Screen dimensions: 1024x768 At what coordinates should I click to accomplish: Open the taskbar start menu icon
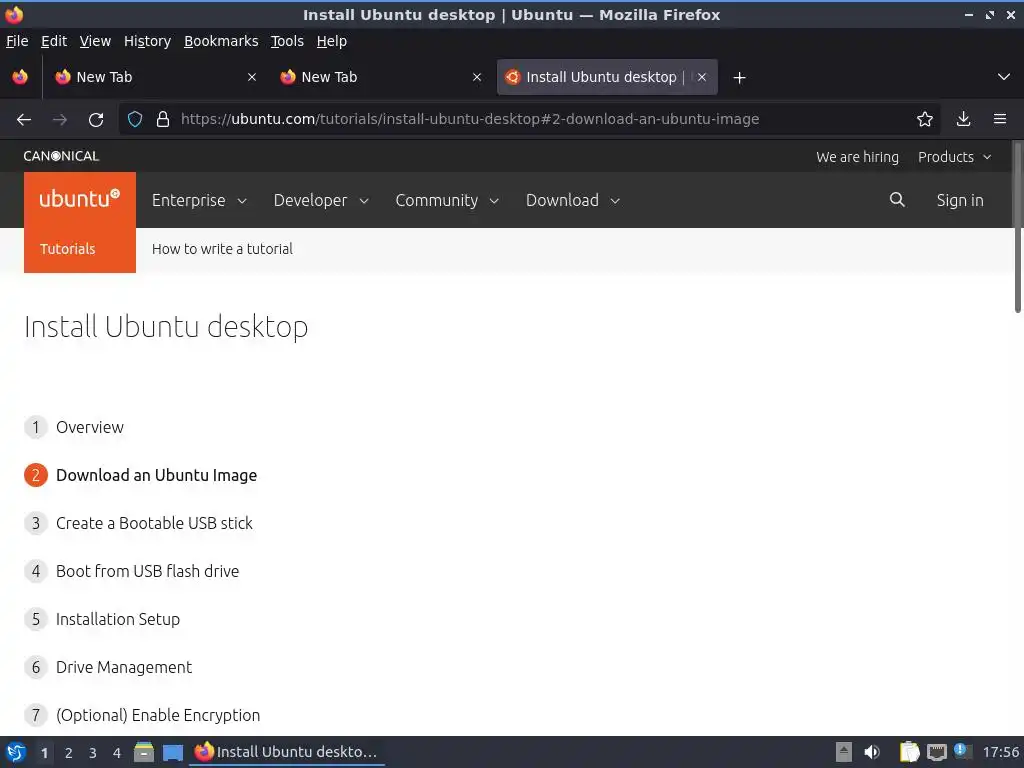click(x=16, y=752)
